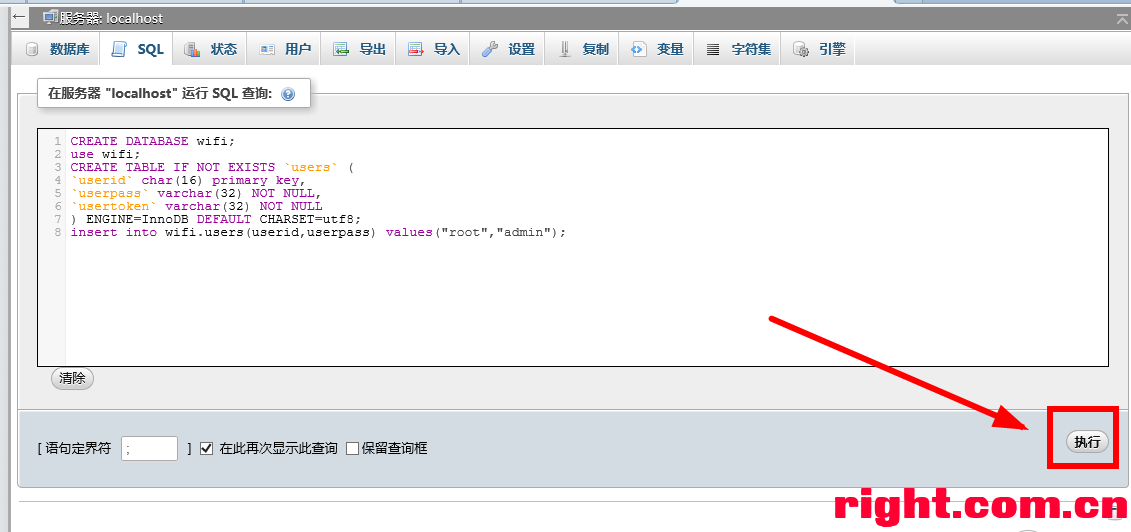Open the 数据库 (Databases) tab
The image size is (1131, 532).
[58, 49]
